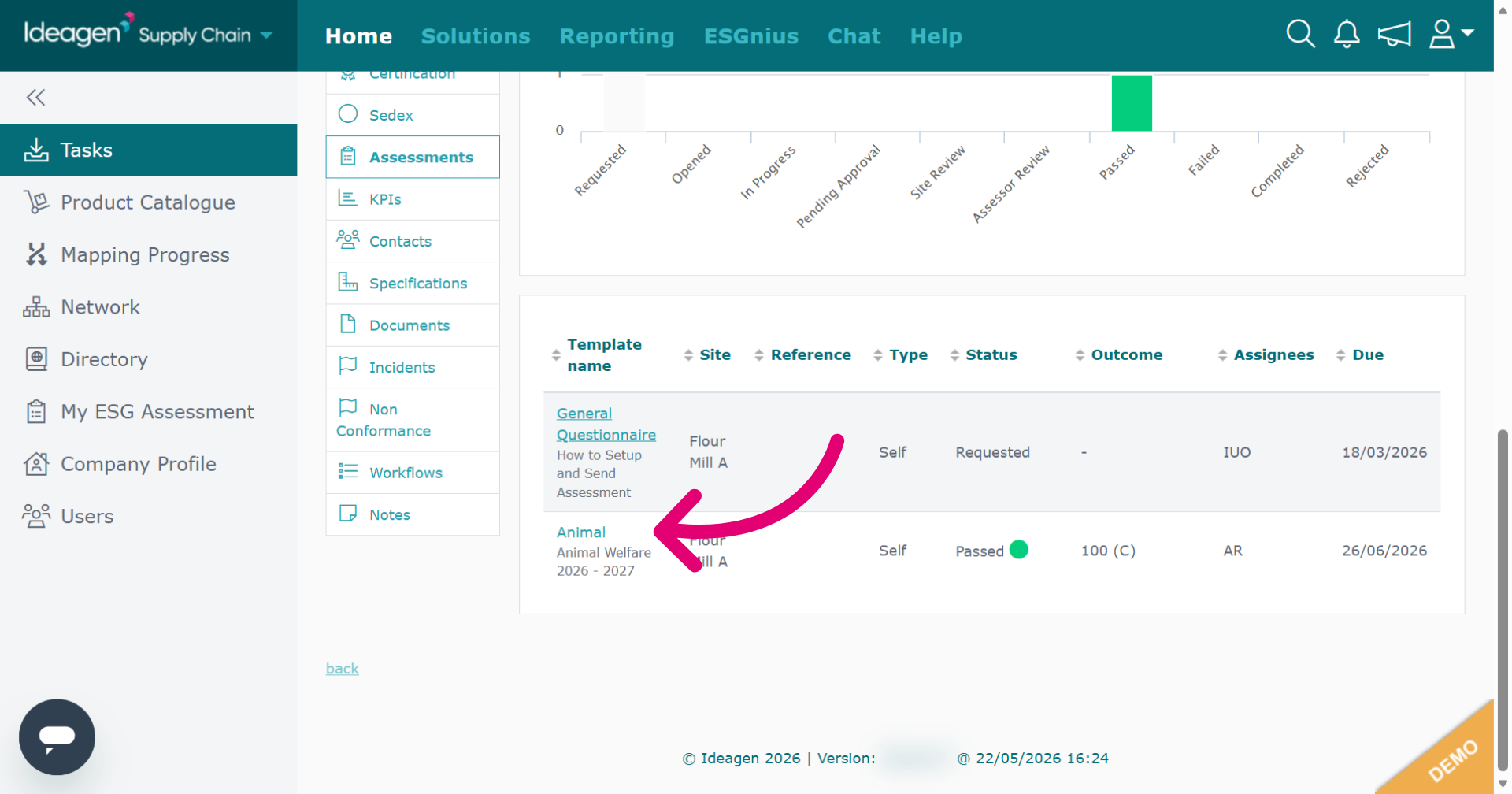
Task: Select Network in sidebar
Action: point(100,307)
